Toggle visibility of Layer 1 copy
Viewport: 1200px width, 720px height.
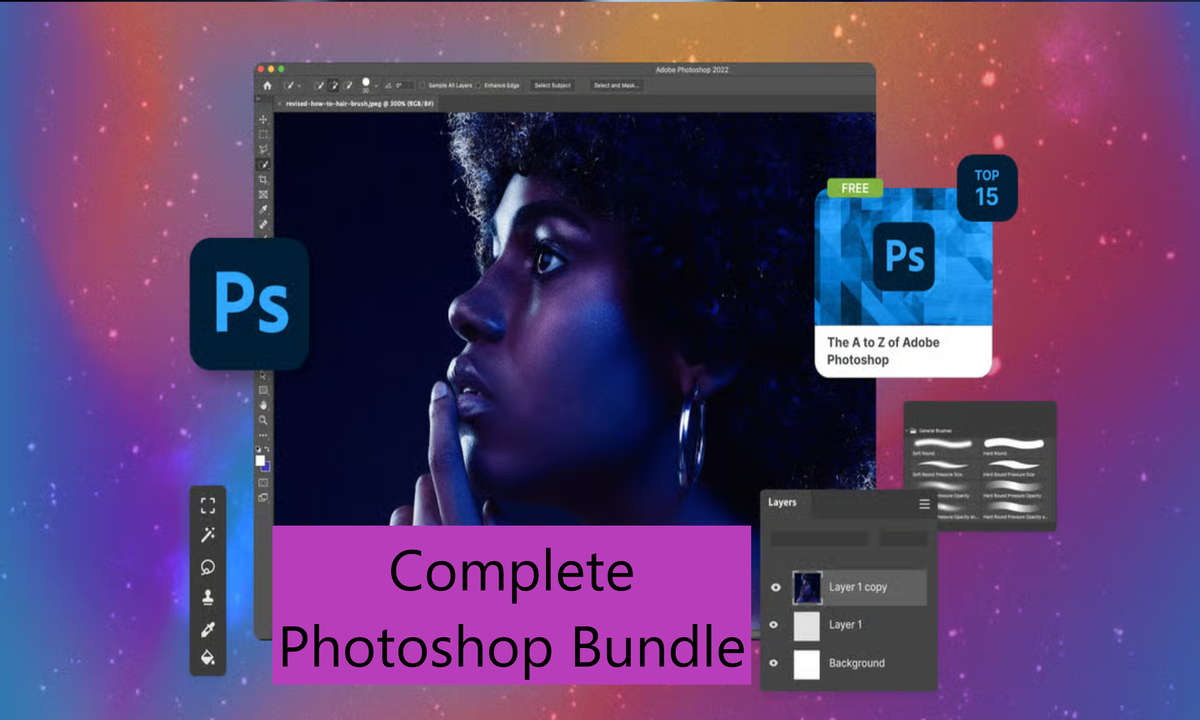(776, 587)
